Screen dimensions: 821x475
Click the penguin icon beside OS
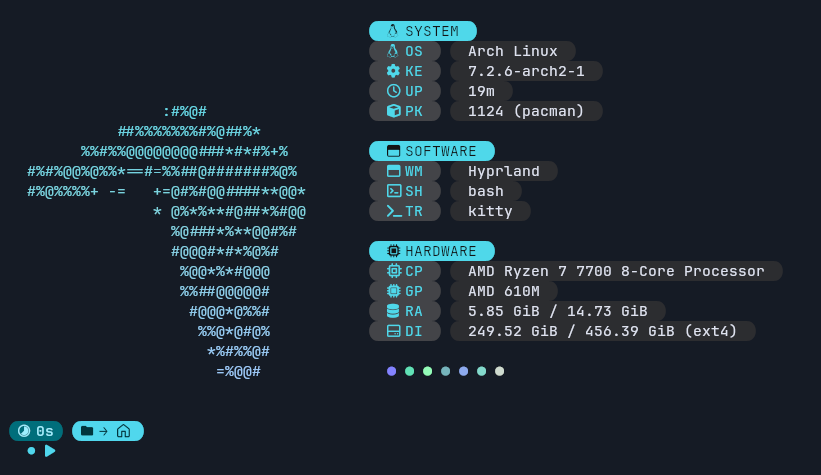393,51
